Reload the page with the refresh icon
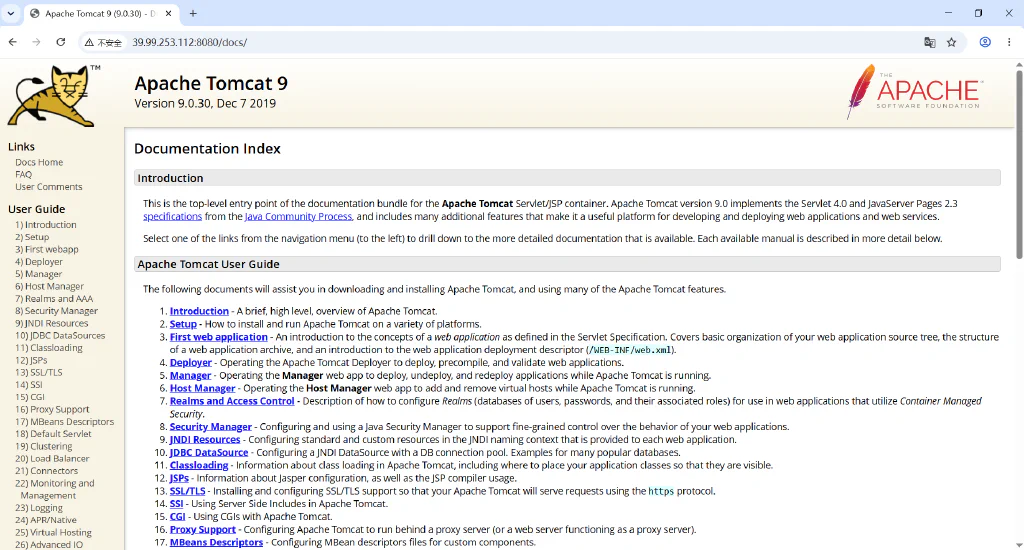1024x550 pixels. [x=61, y=42]
